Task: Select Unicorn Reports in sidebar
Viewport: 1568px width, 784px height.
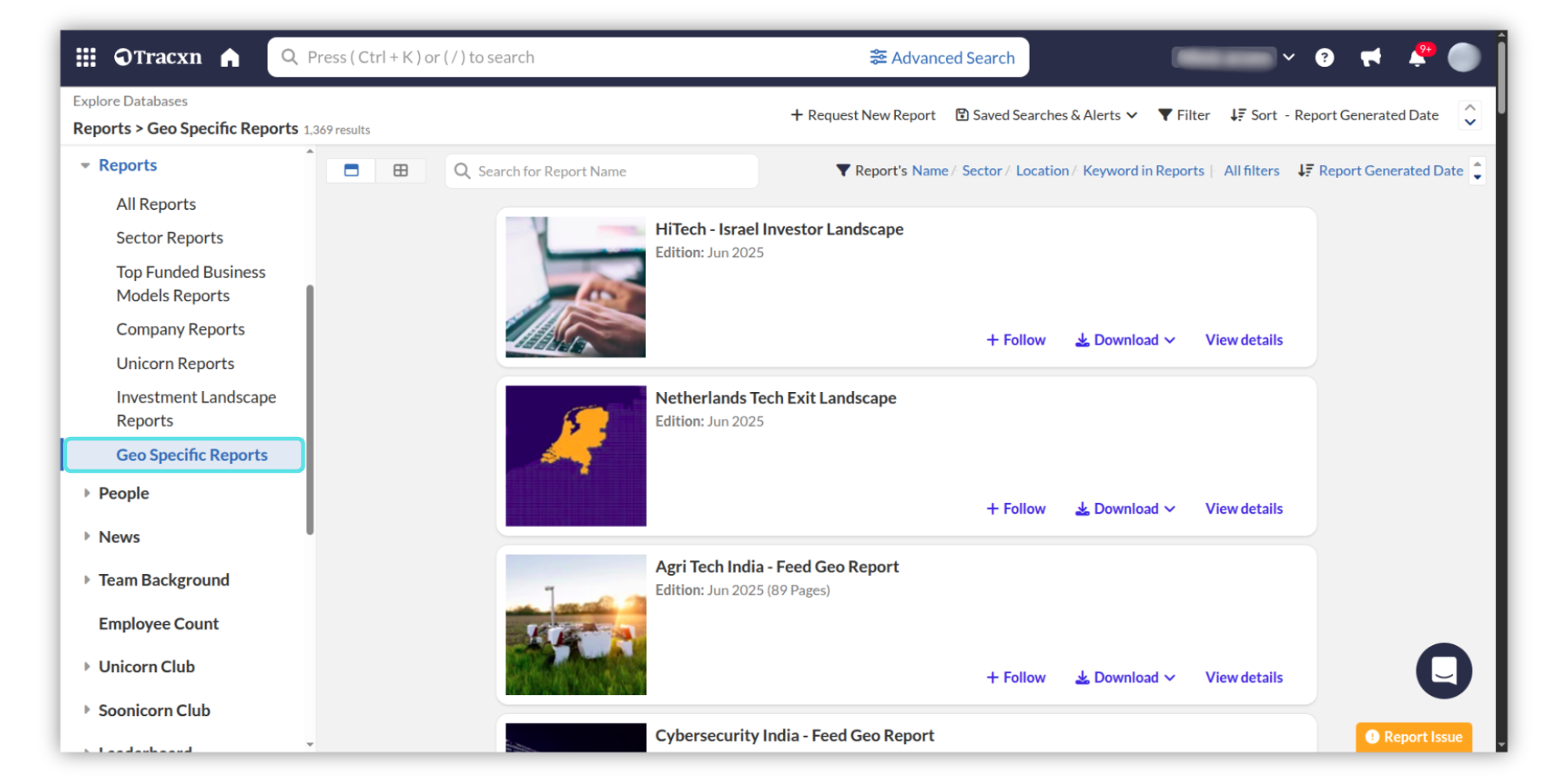Action: [x=175, y=363]
